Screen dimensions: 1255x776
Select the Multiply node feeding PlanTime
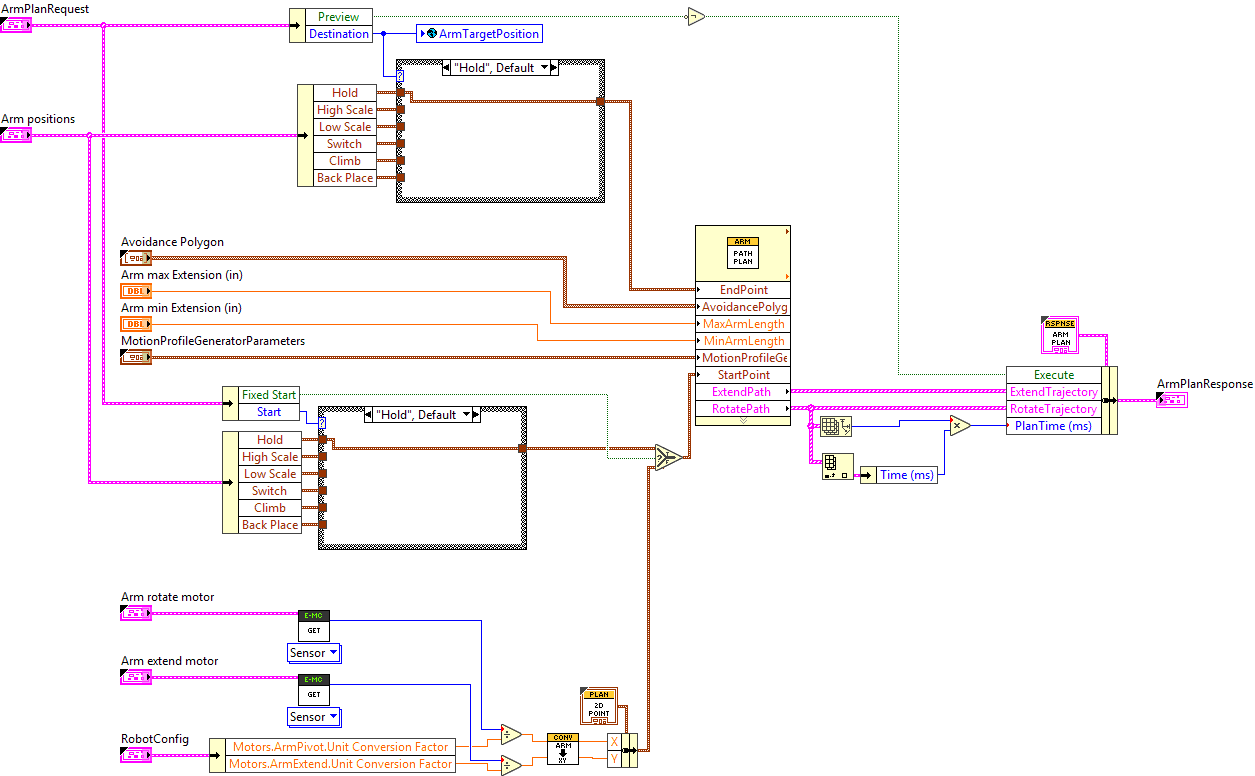tap(959, 426)
